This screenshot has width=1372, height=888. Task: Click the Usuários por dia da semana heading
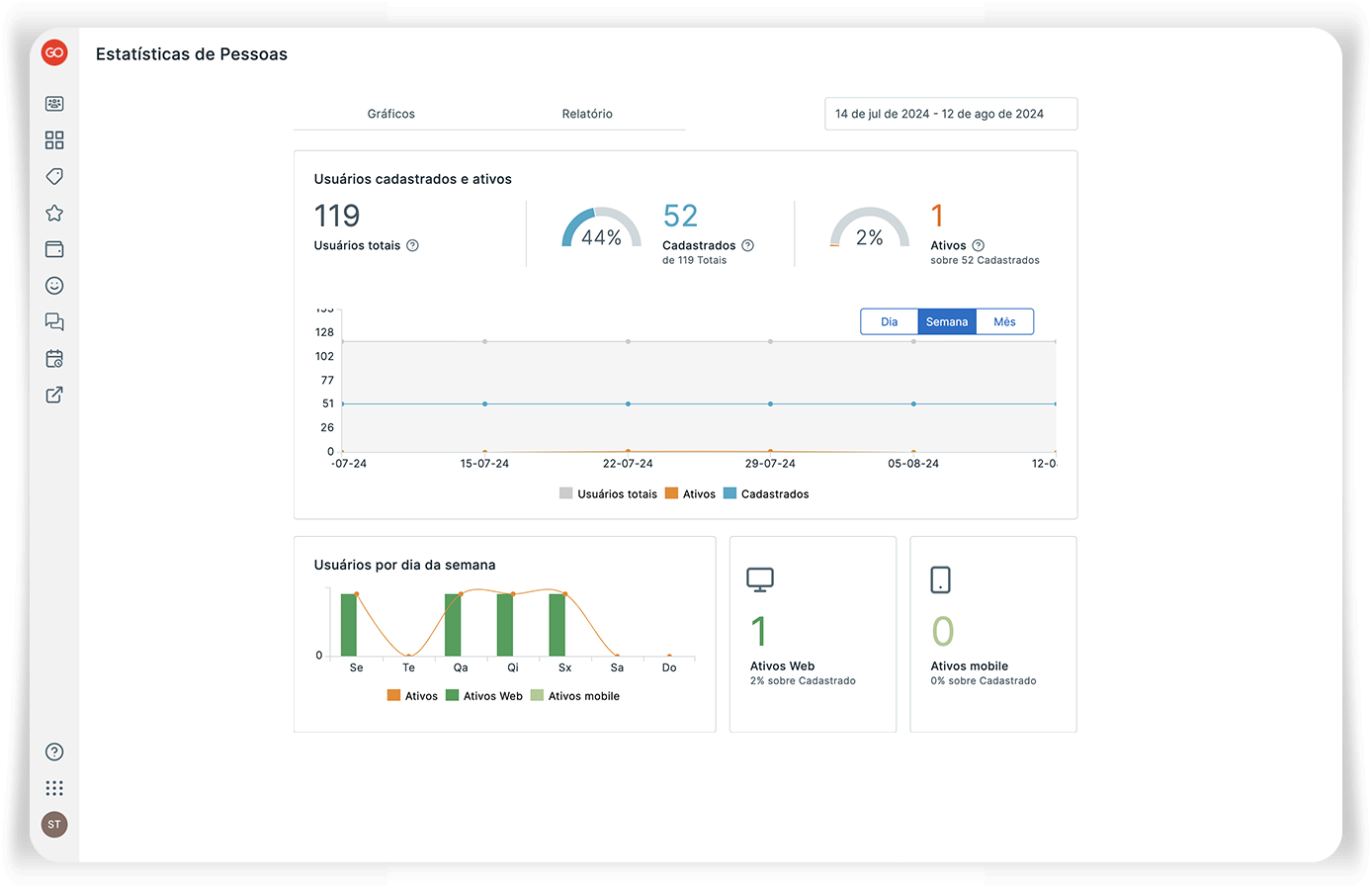405,565
